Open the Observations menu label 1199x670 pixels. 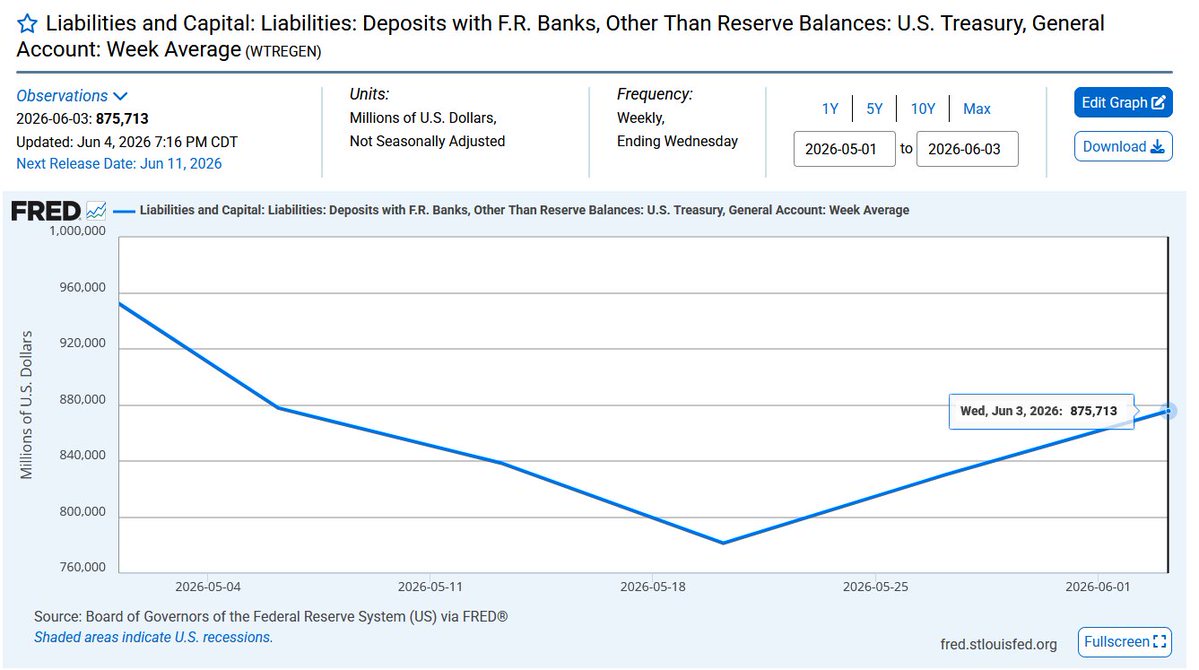click(x=62, y=96)
